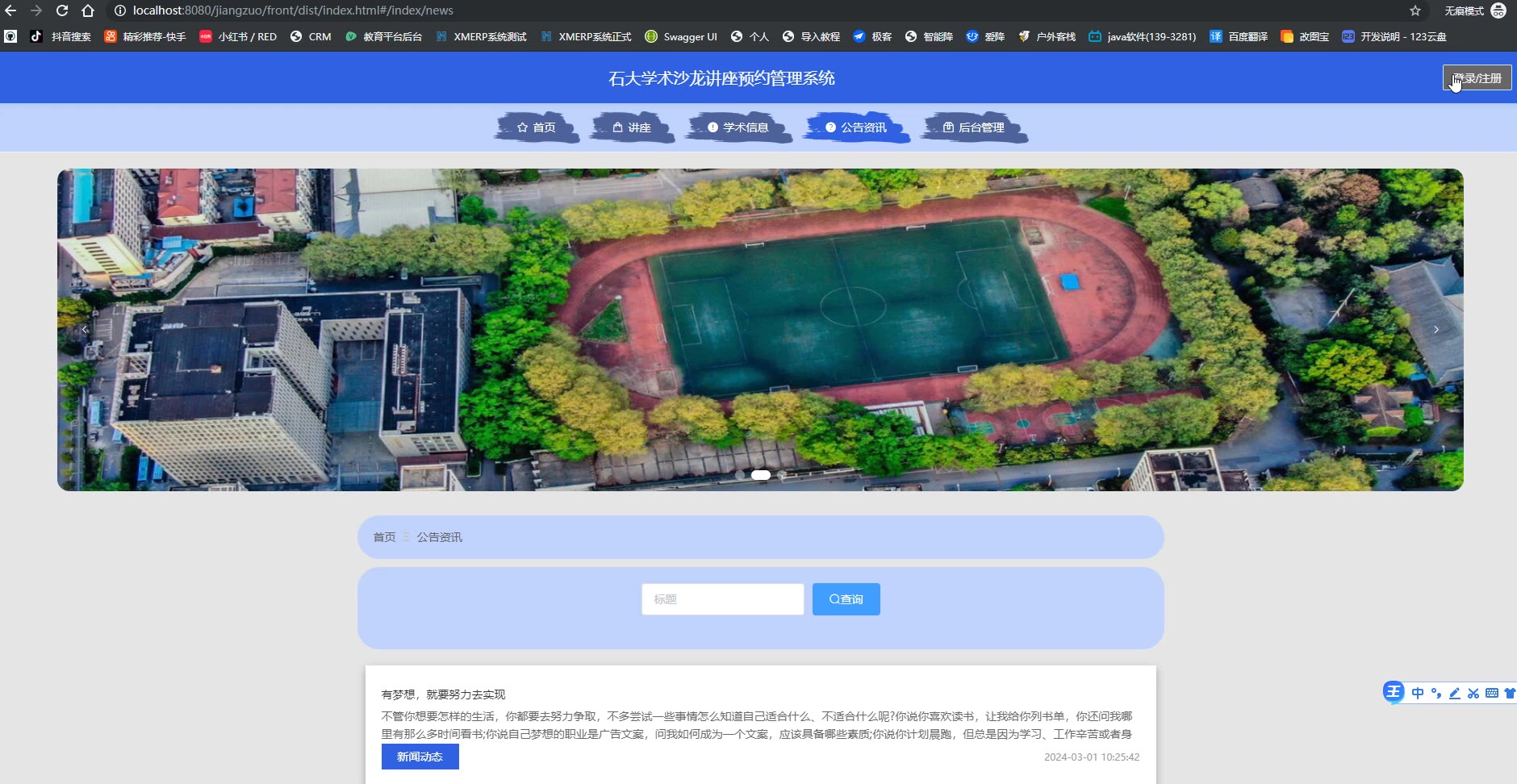This screenshot has height=784, width=1517.
Task: Click the 查询 search button
Action: tap(846, 599)
